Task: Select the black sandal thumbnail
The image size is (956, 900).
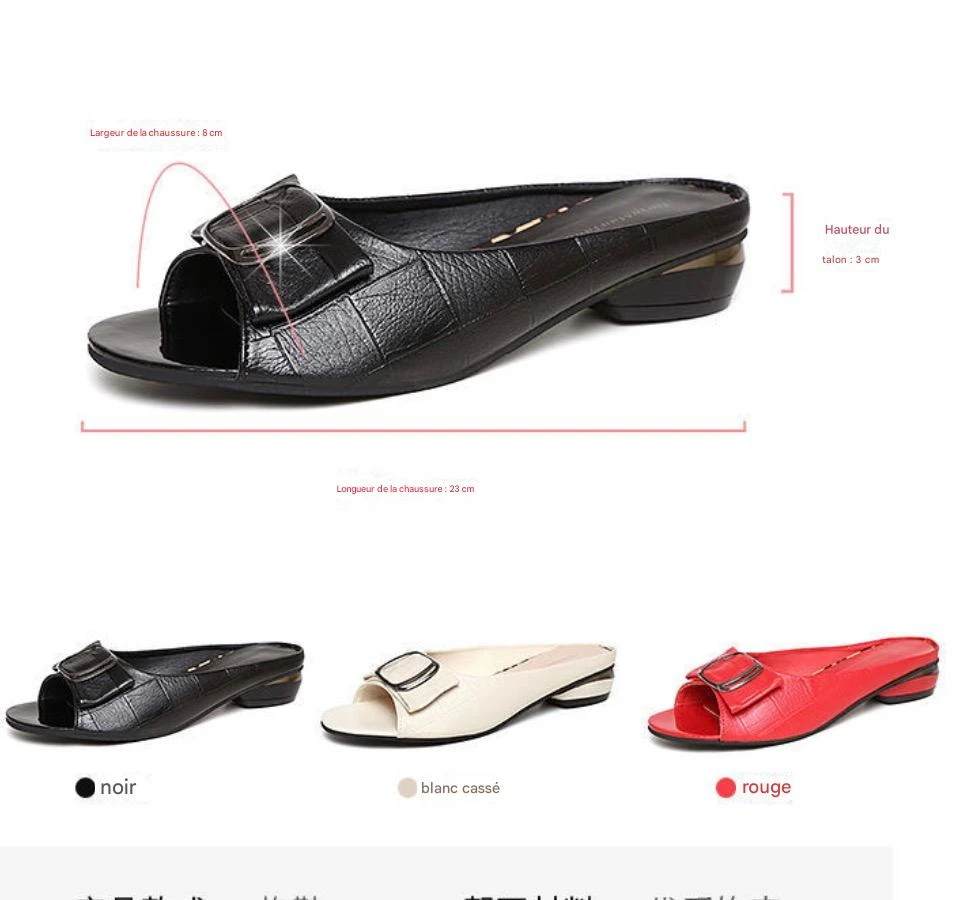Action: click(155, 691)
